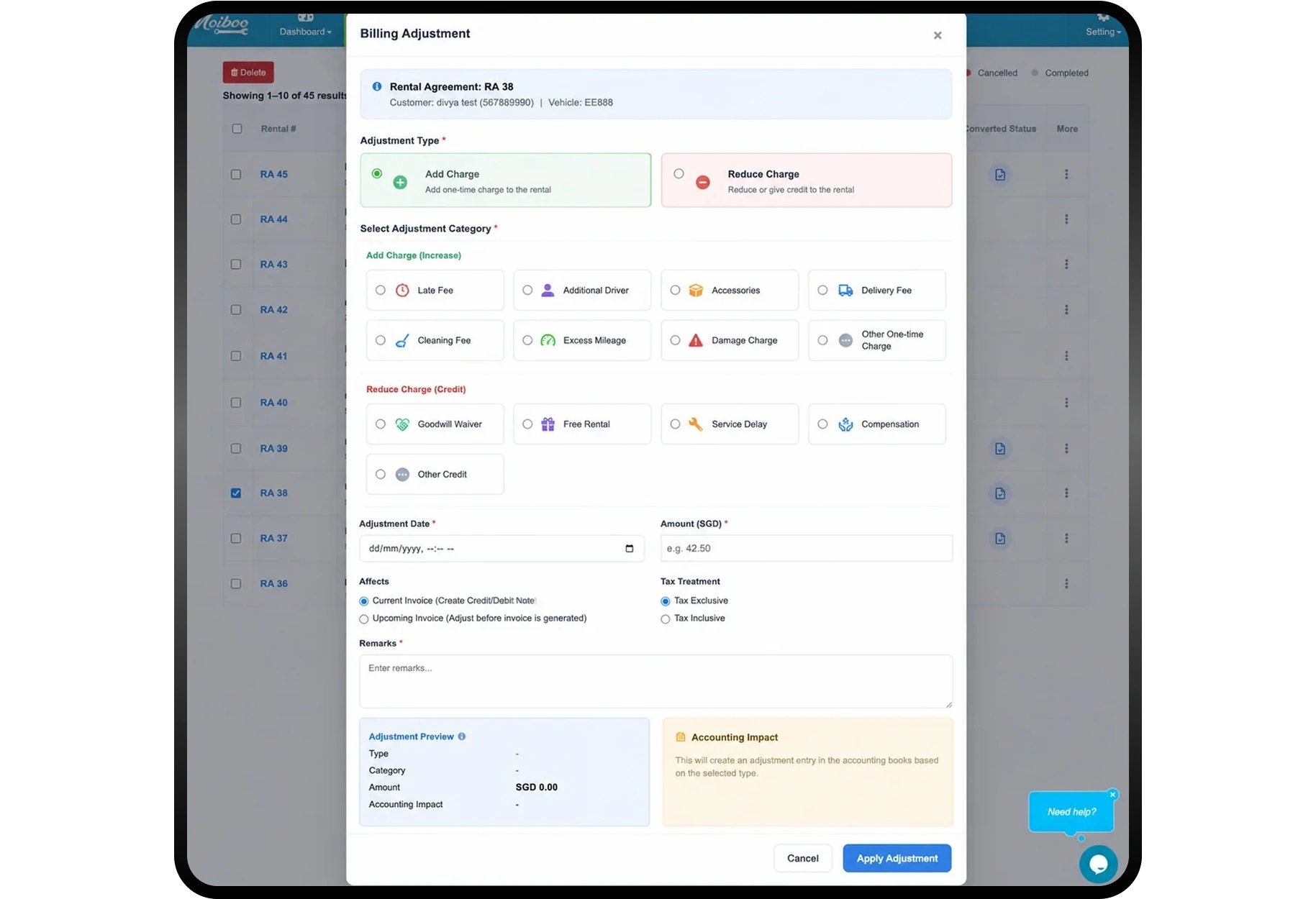Click the document icon in RA 45 row

pos(1000,175)
